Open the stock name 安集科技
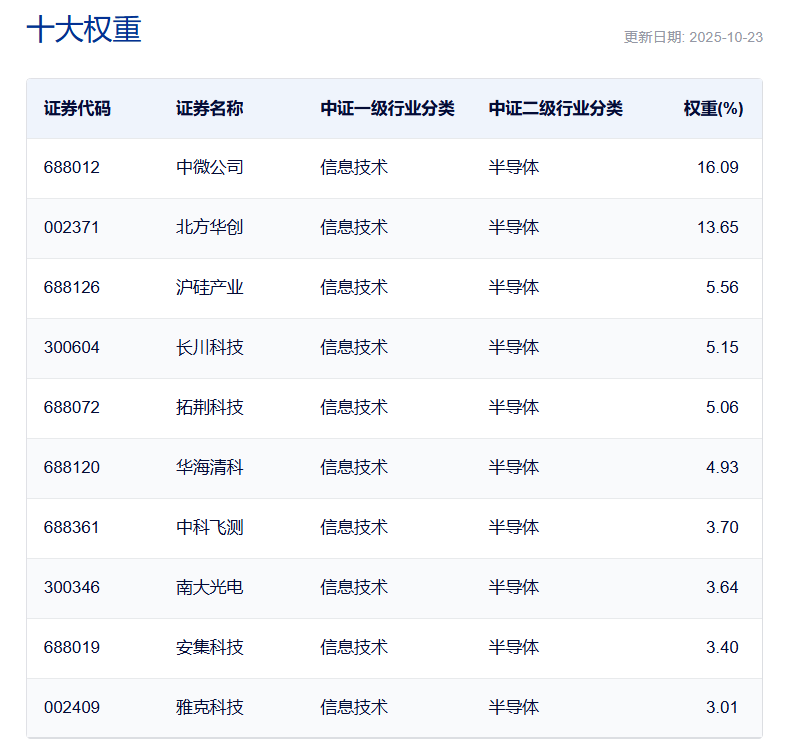 point(210,648)
